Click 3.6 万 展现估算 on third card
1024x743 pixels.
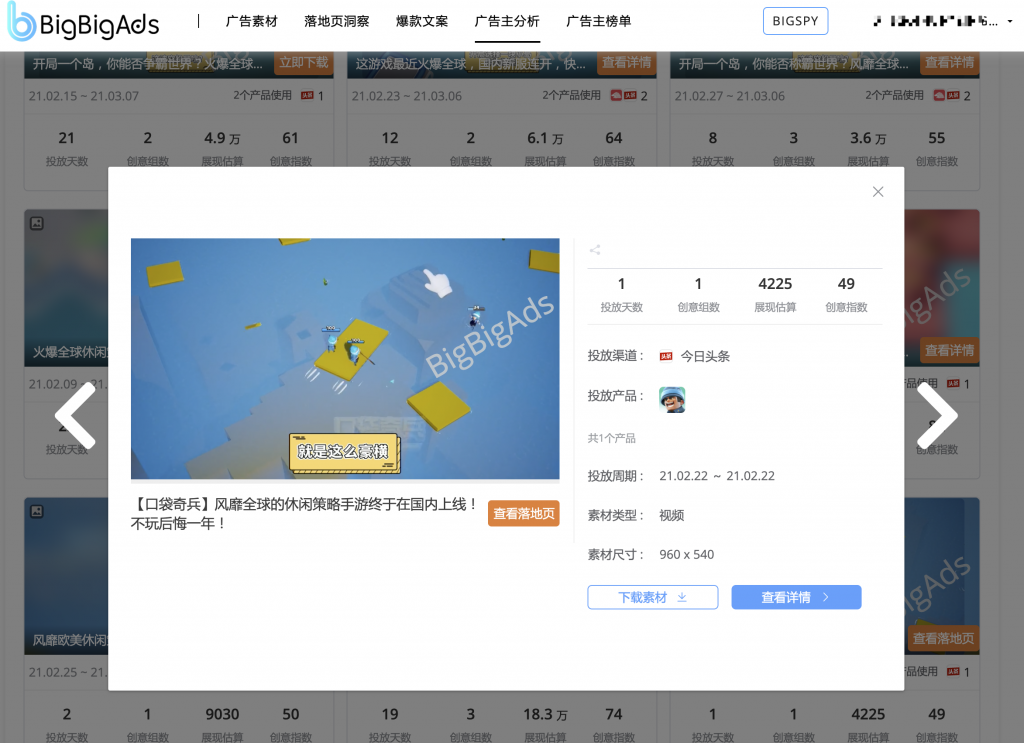click(x=868, y=138)
